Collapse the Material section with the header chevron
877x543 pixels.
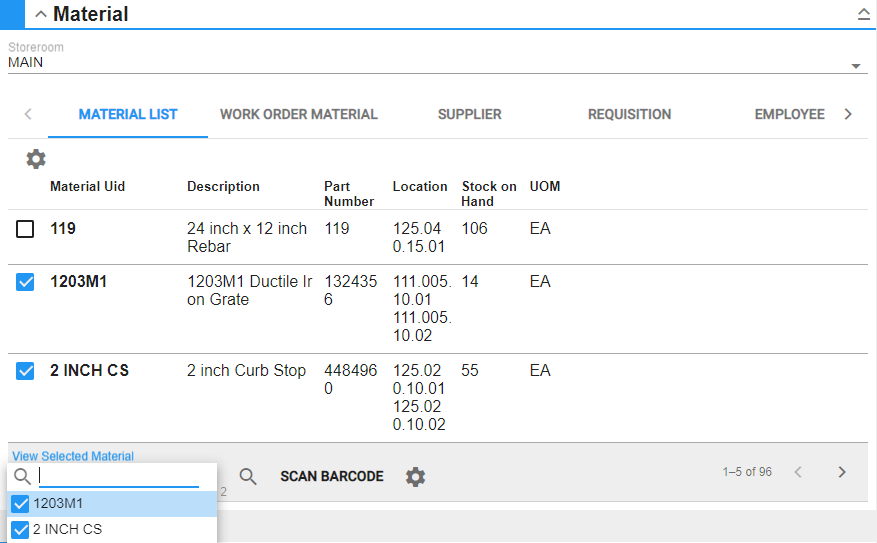tap(41, 14)
